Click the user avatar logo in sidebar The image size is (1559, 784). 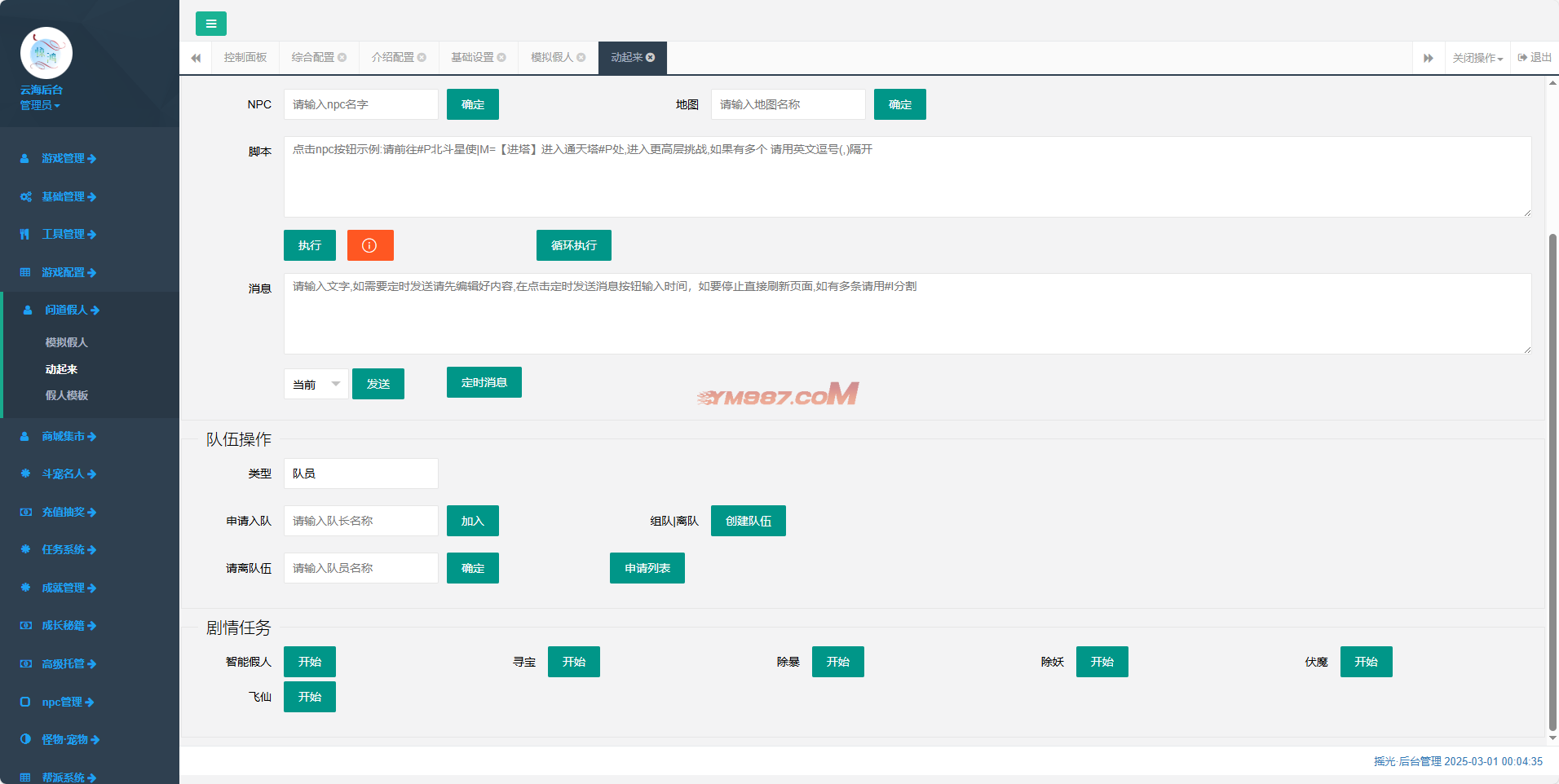click(x=46, y=53)
